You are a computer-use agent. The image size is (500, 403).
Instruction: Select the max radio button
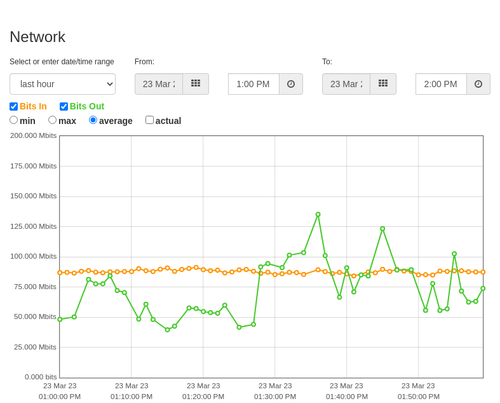pos(52,120)
